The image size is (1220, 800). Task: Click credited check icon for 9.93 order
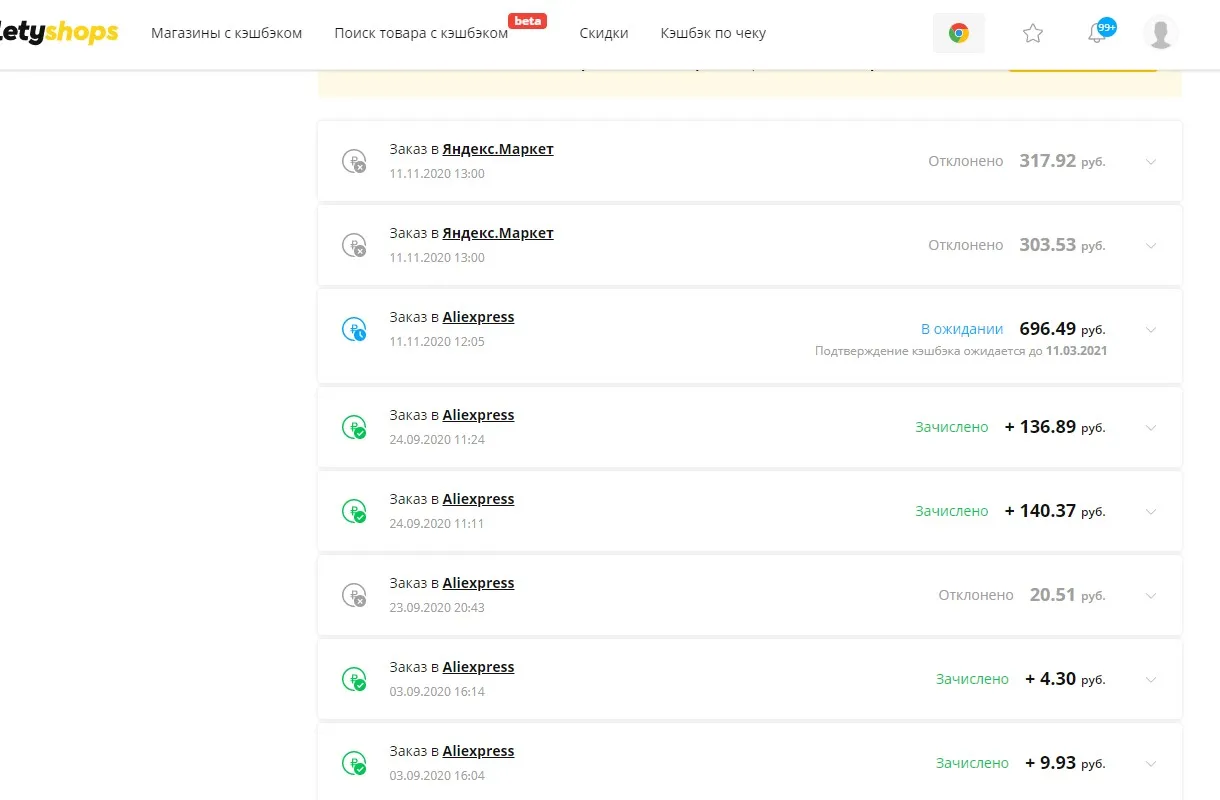pos(354,763)
